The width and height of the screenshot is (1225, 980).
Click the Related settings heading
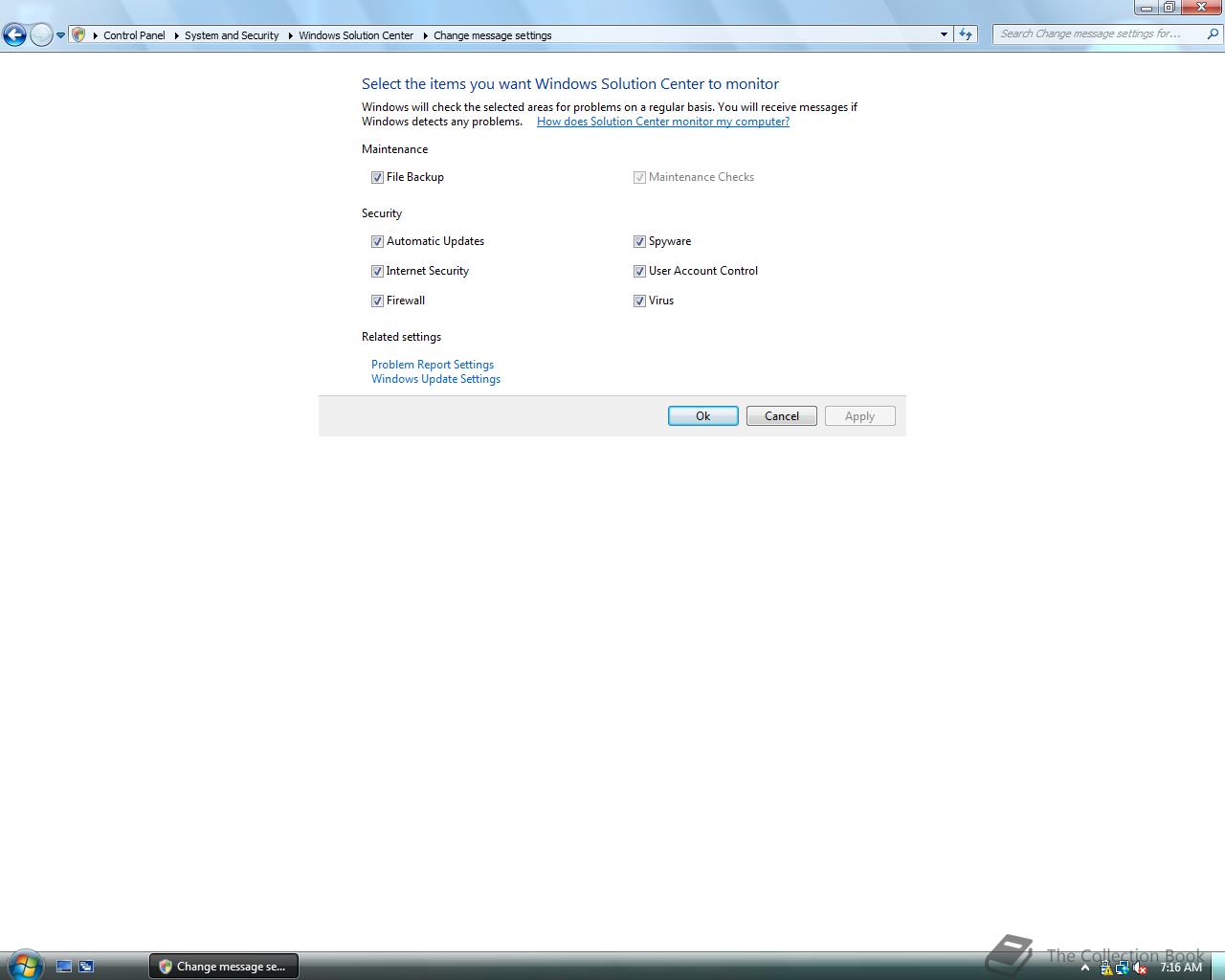click(x=401, y=337)
